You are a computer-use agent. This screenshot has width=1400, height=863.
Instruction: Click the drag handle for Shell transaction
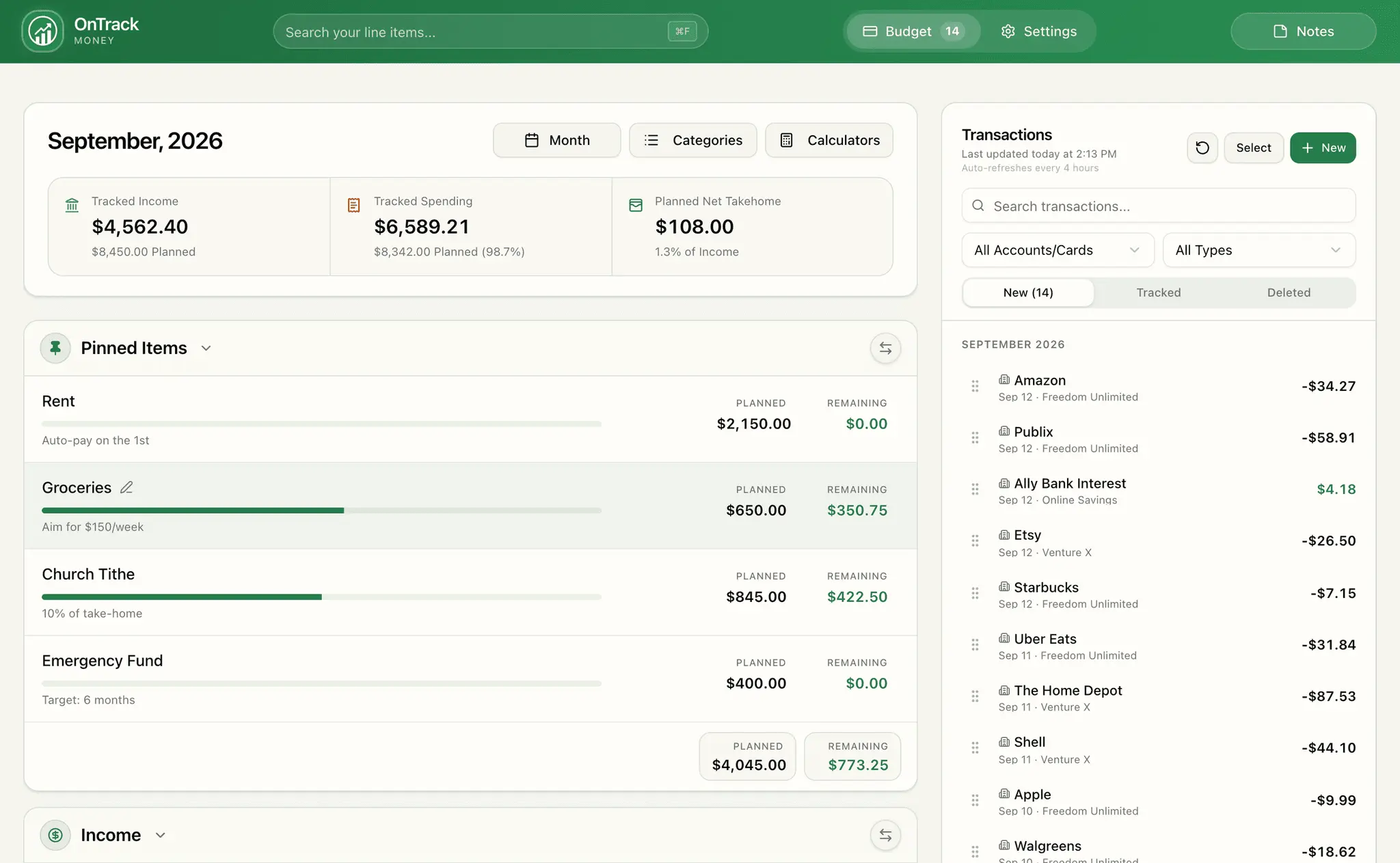point(975,748)
